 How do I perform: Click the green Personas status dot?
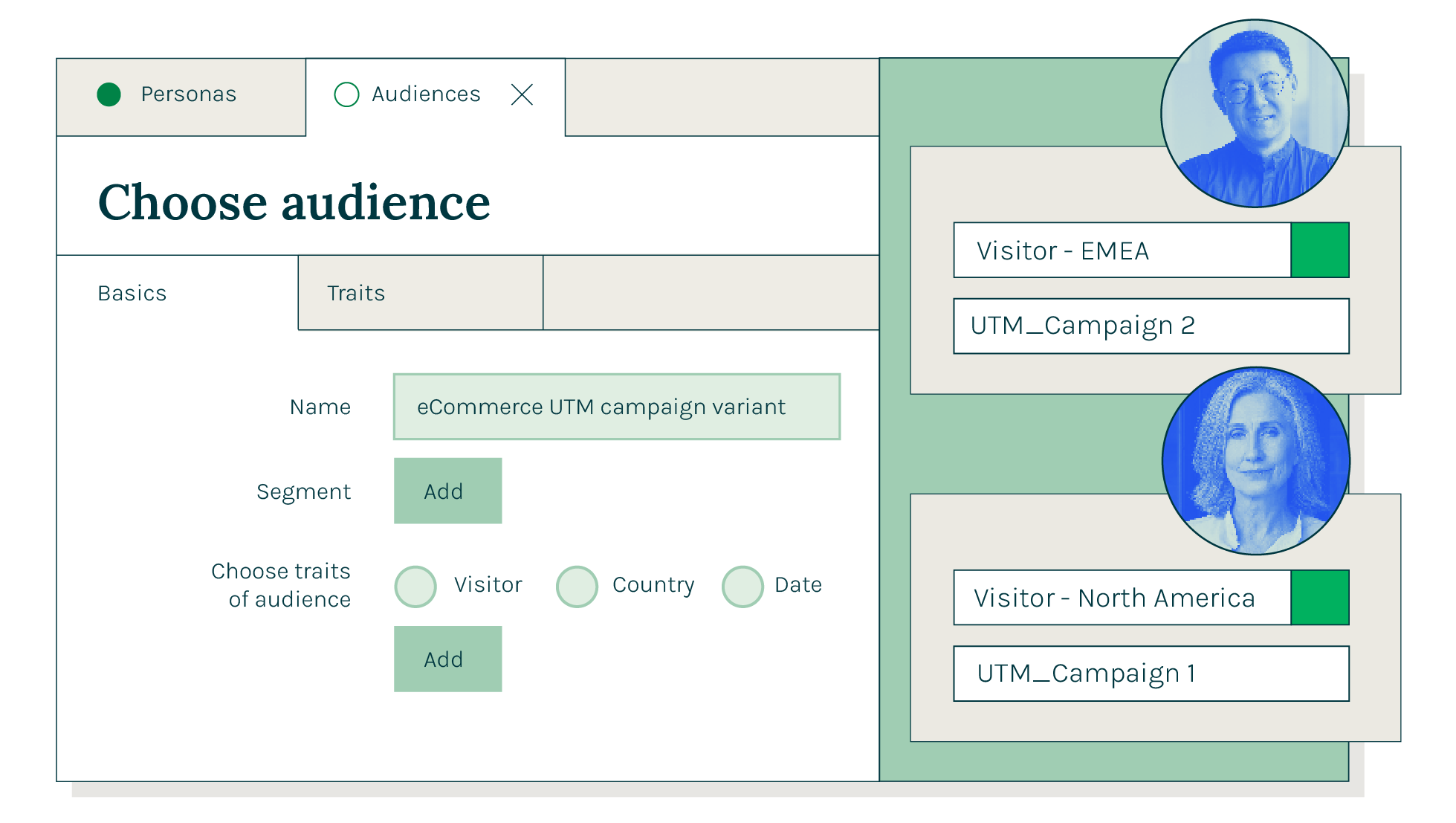click(109, 94)
